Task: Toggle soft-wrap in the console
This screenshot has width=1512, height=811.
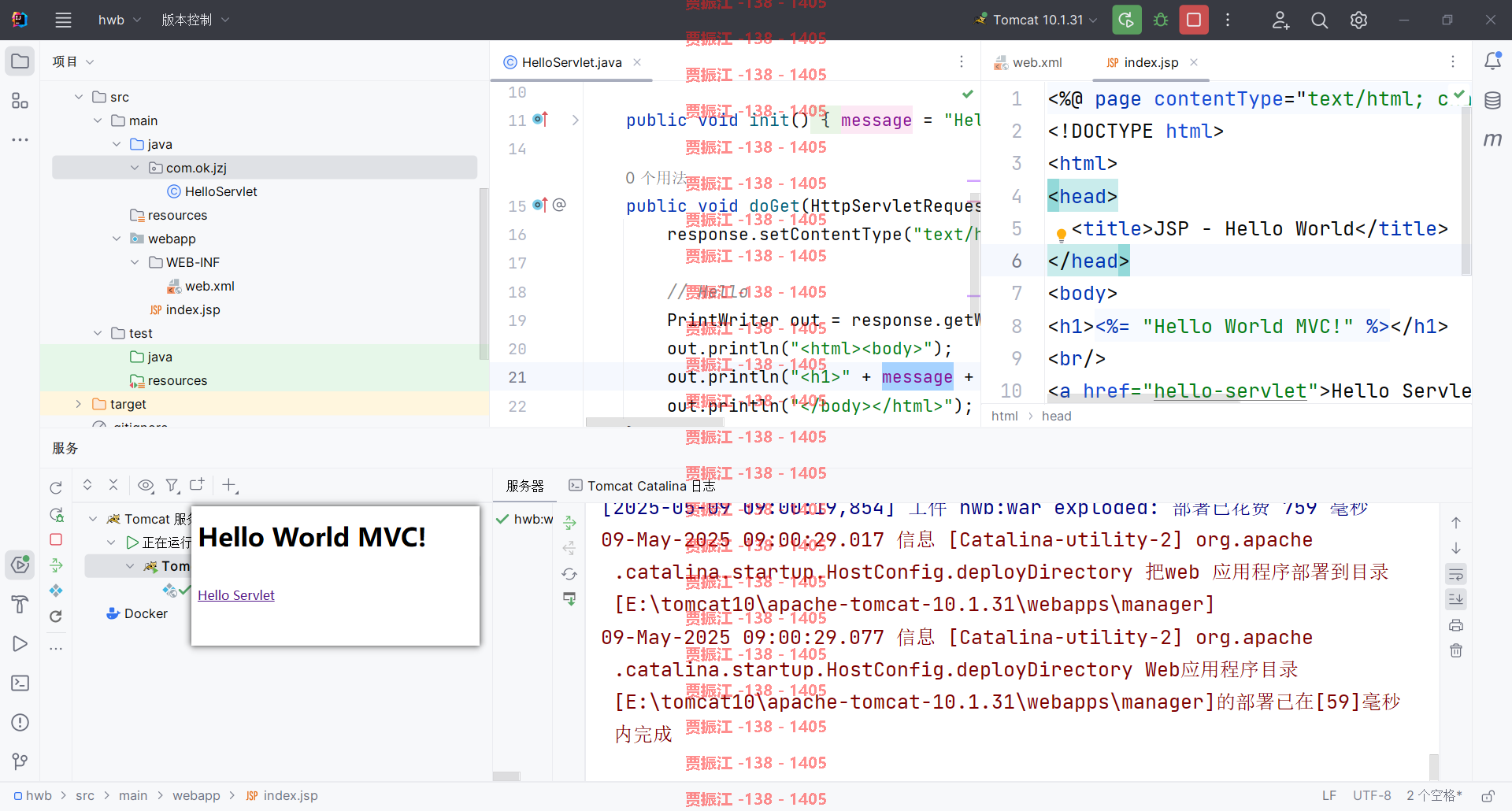Action: pos(1456,574)
